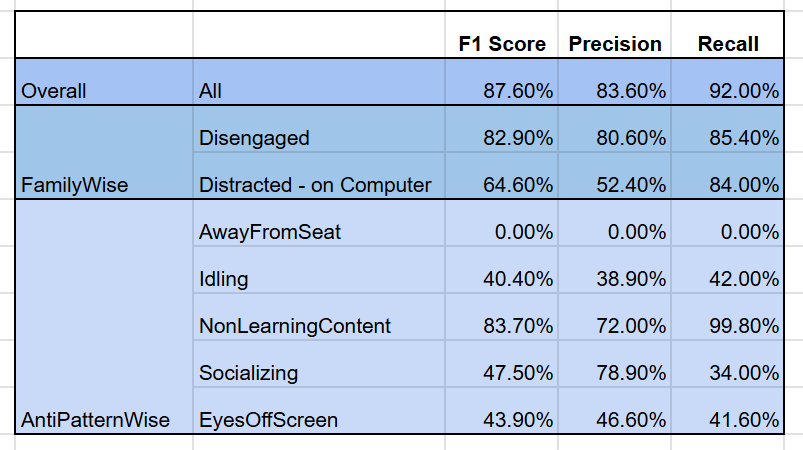
Task: Select the Recall header cell
Action: point(728,44)
